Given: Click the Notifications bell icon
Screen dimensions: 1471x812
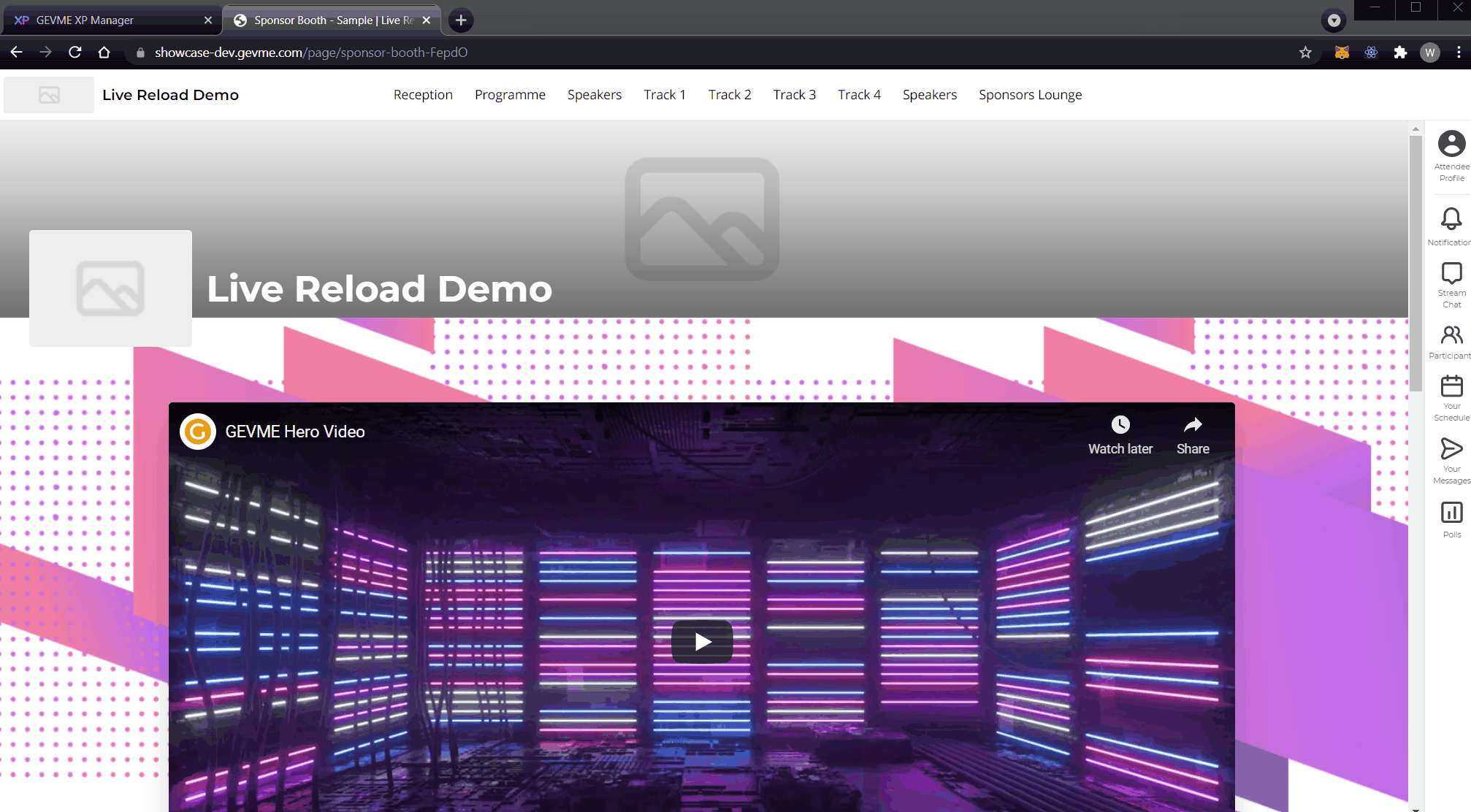Looking at the screenshot, I should pyautogui.click(x=1451, y=219).
